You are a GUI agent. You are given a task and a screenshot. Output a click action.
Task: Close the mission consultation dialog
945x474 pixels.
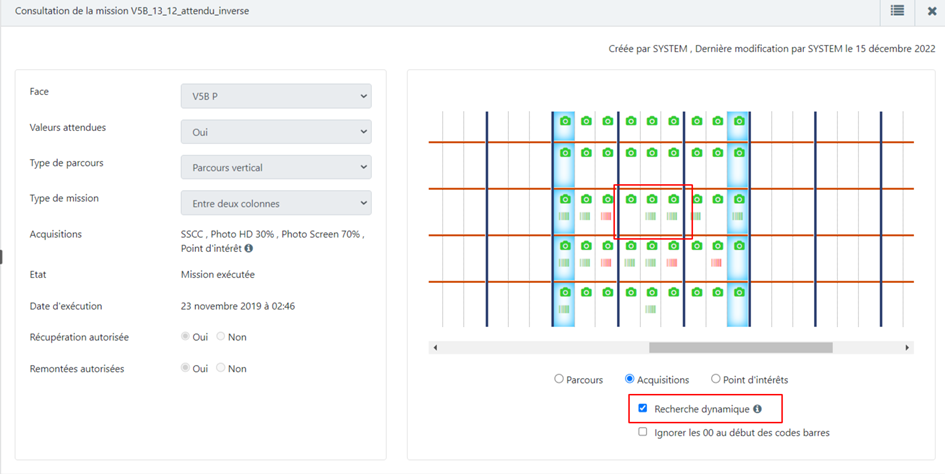coord(932,11)
